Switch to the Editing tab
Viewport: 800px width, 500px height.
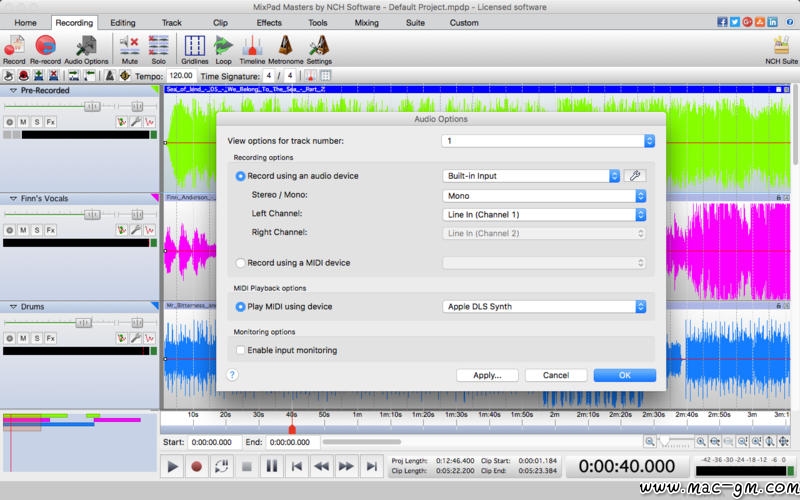(123, 22)
